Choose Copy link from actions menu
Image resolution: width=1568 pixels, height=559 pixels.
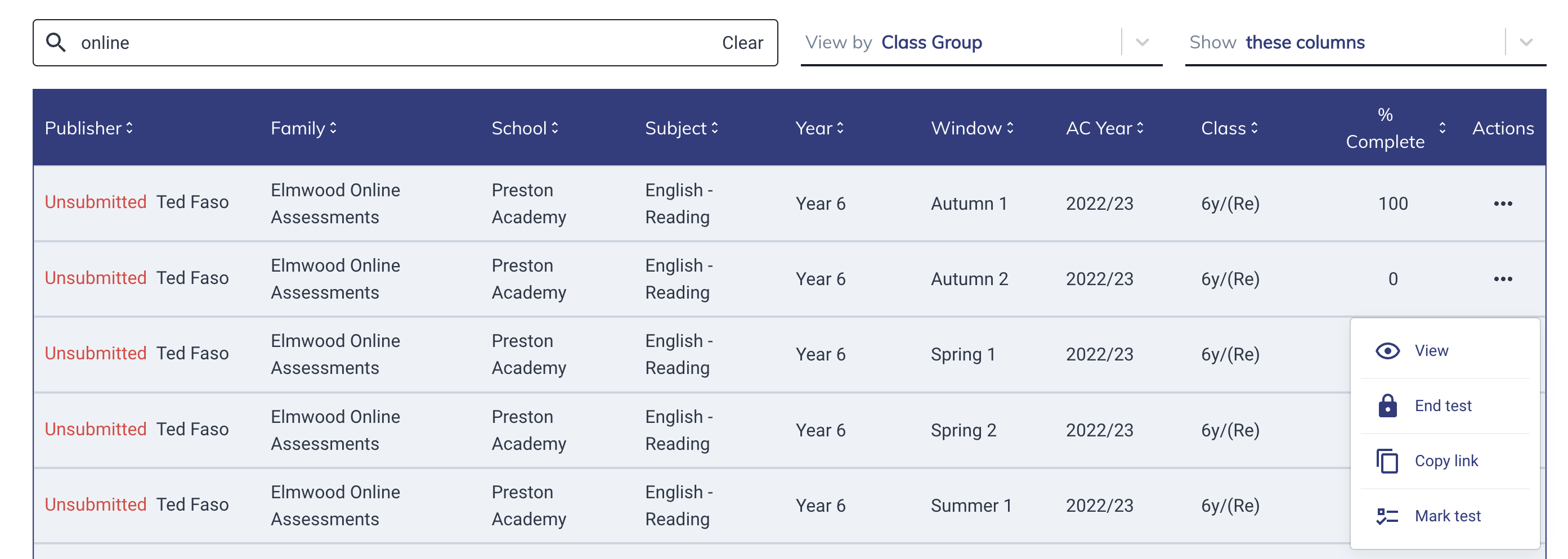(x=1445, y=461)
